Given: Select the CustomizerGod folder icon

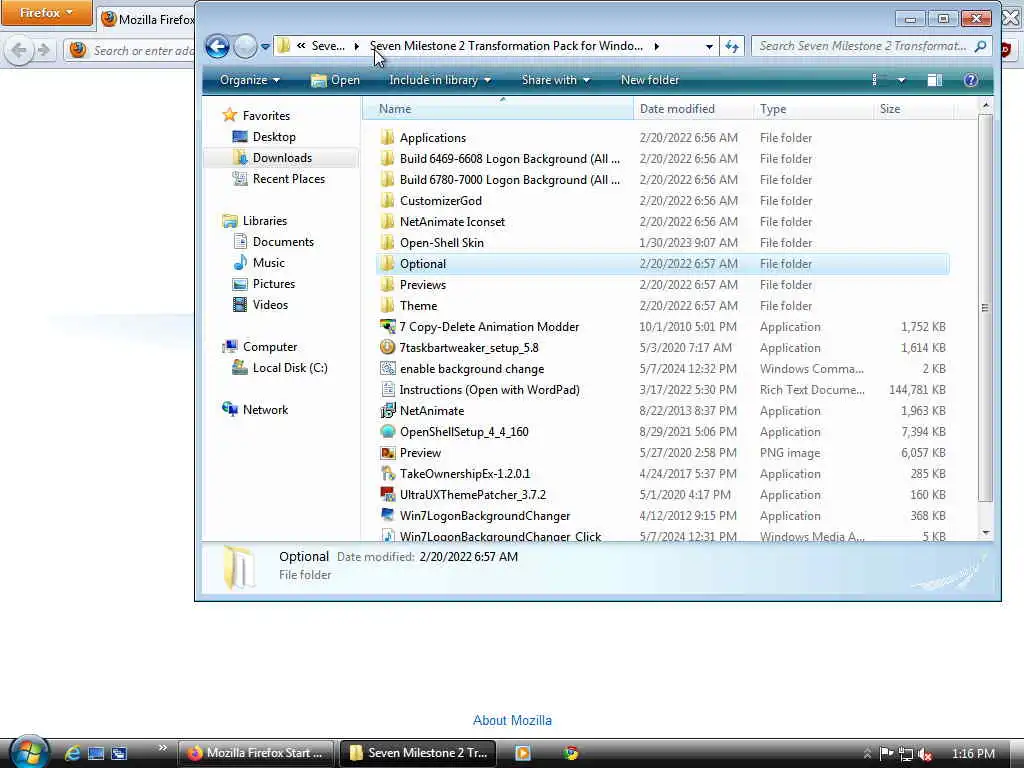Looking at the screenshot, I should click(x=387, y=200).
